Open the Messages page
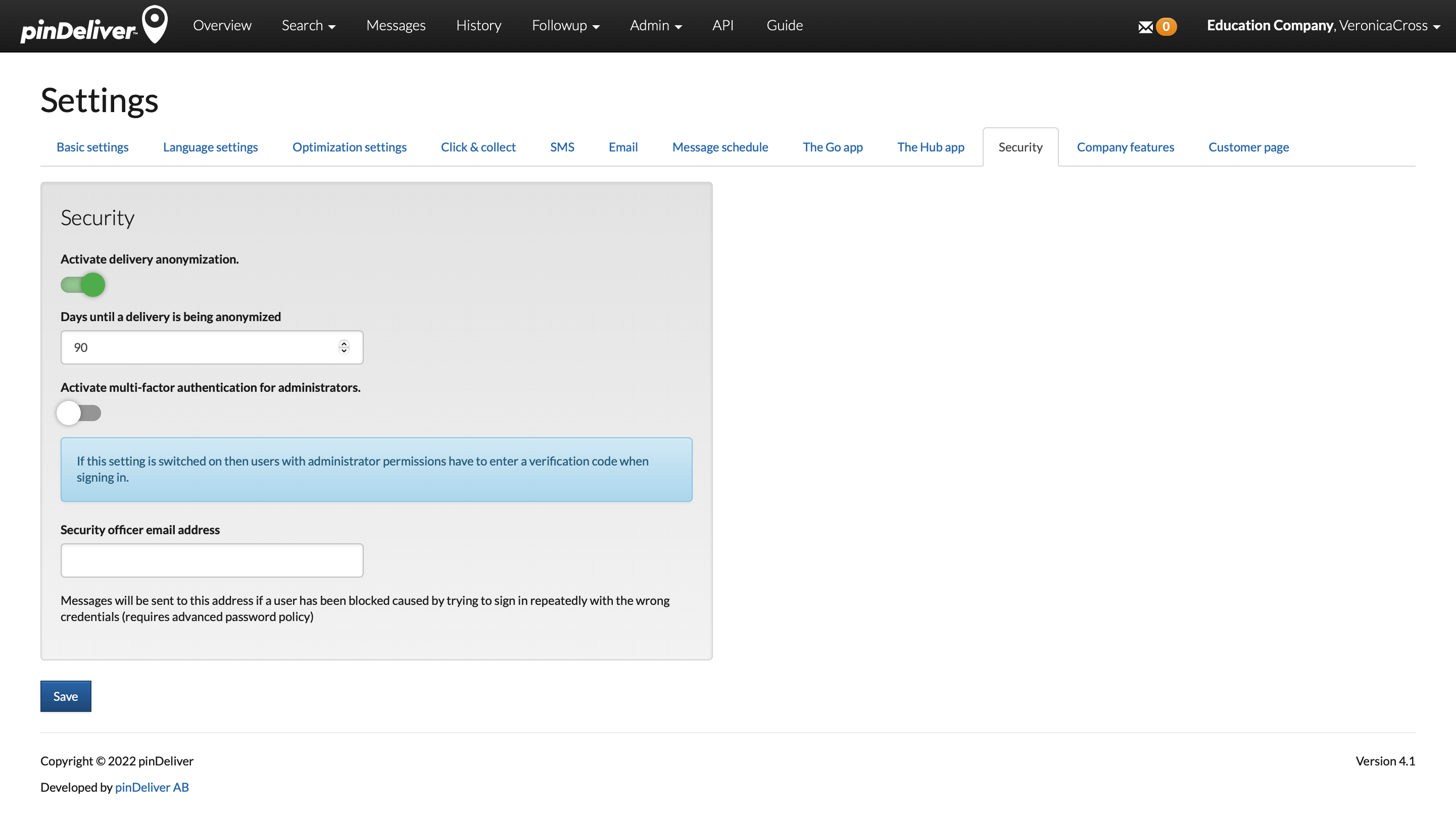 point(396,25)
